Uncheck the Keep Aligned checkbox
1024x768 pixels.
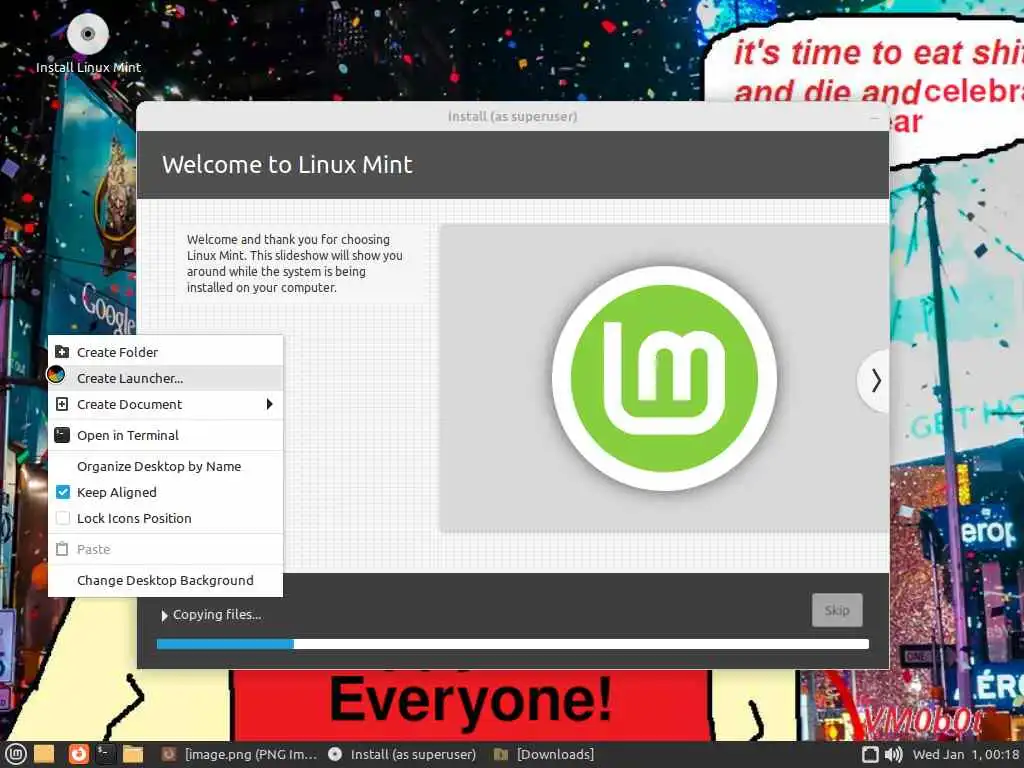(x=63, y=492)
